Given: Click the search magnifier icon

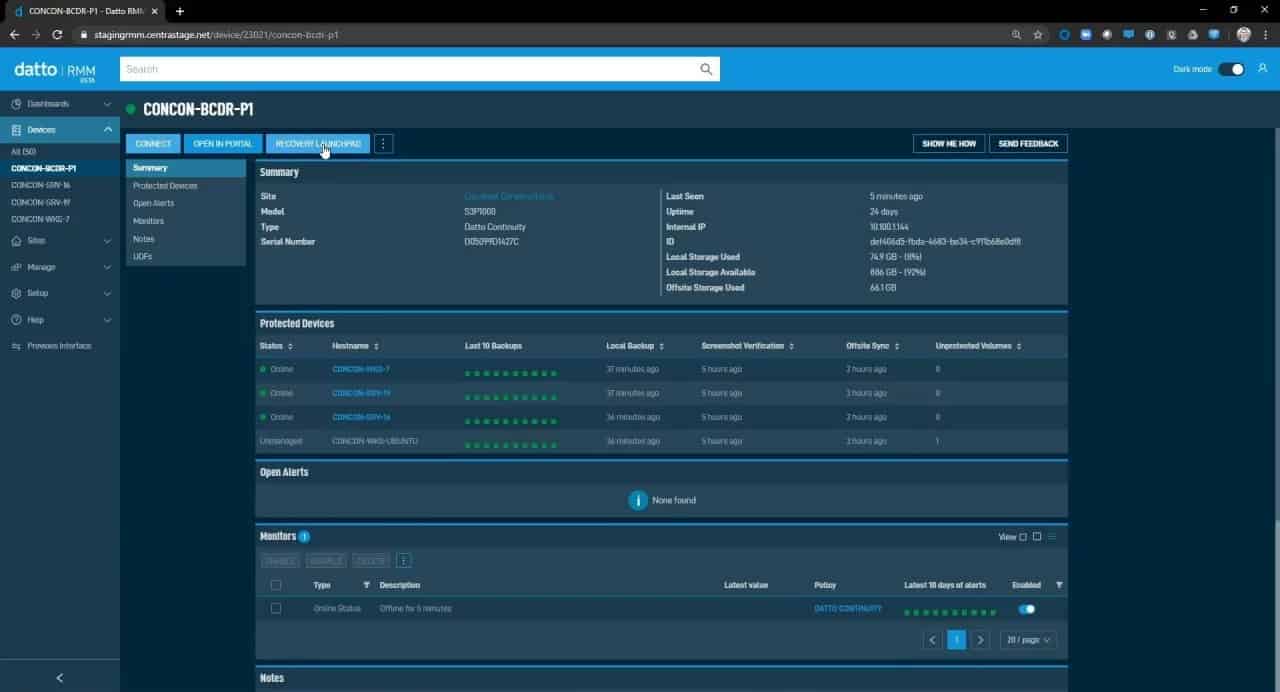Looking at the screenshot, I should pos(706,69).
